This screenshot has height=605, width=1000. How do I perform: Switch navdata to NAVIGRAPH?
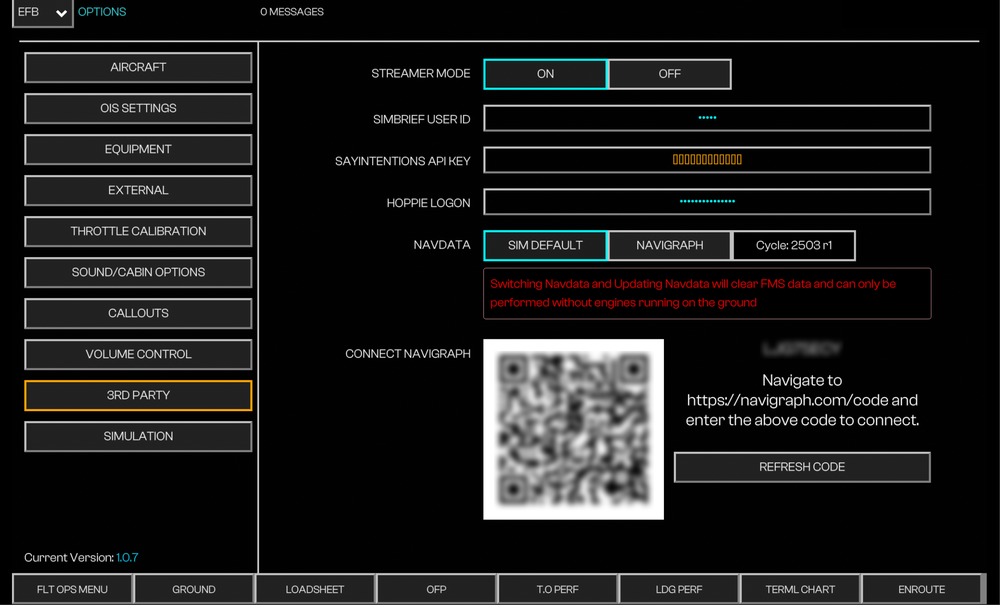click(669, 245)
